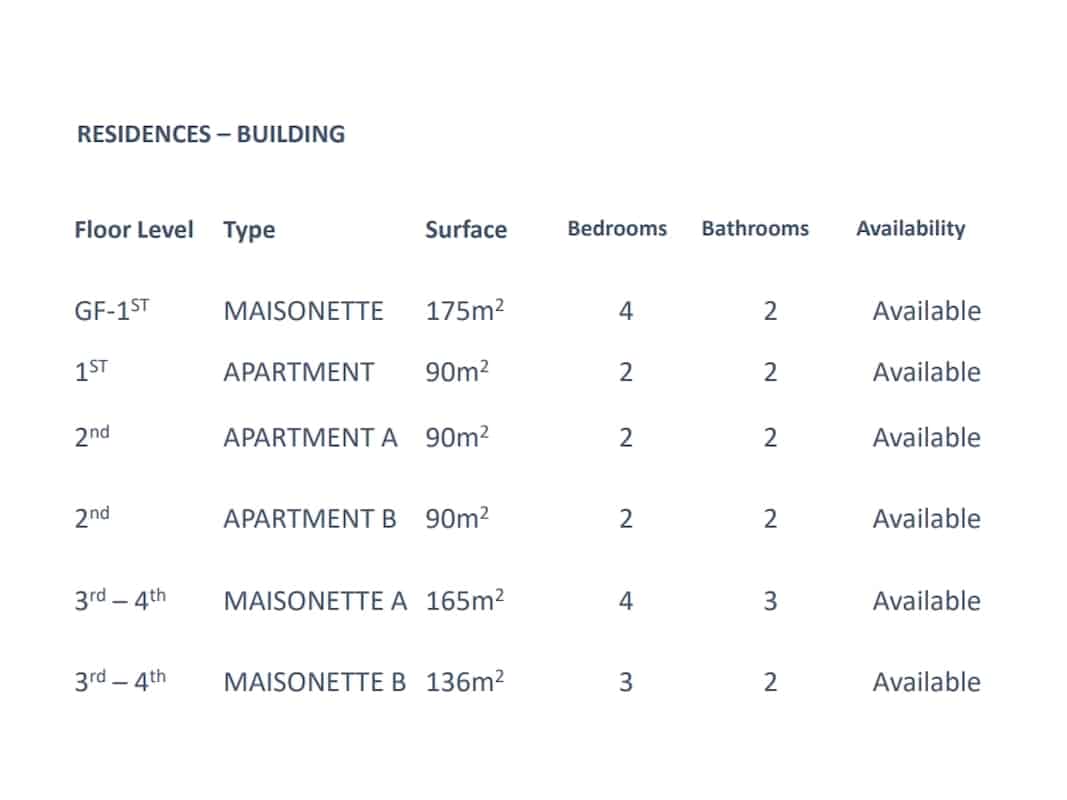This screenshot has height=800, width=1067.
Task: Click Available status for 1ST floor APARTMENT
Action: point(927,372)
